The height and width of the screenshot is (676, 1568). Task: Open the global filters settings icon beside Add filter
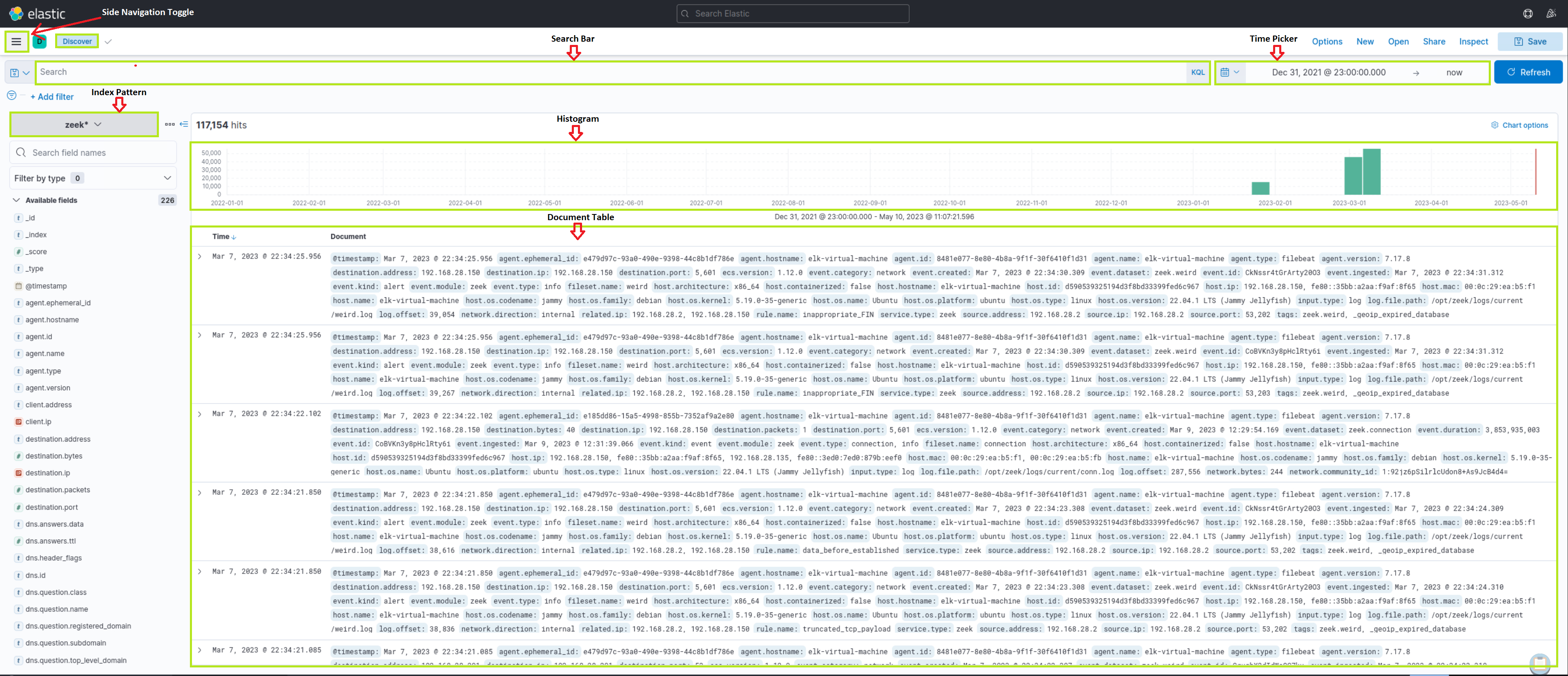[11, 95]
